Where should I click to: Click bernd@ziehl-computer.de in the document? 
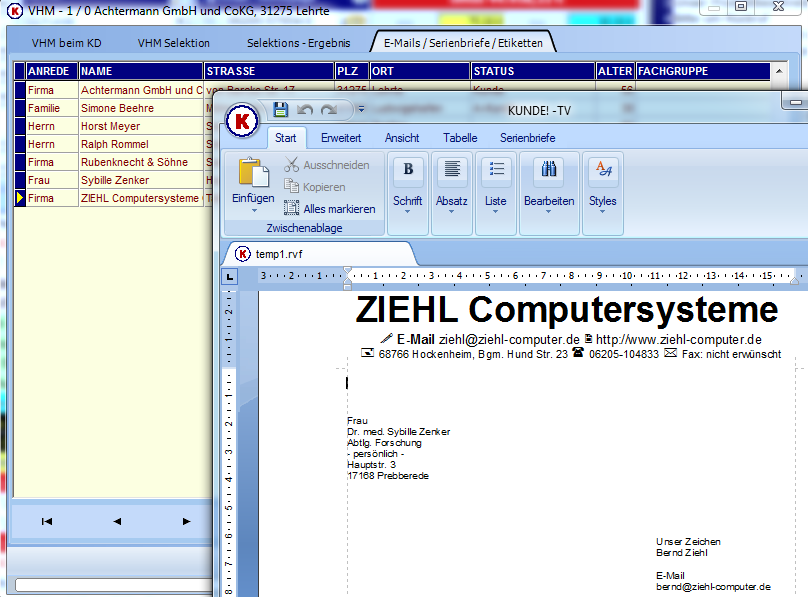click(x=713, y=587)
